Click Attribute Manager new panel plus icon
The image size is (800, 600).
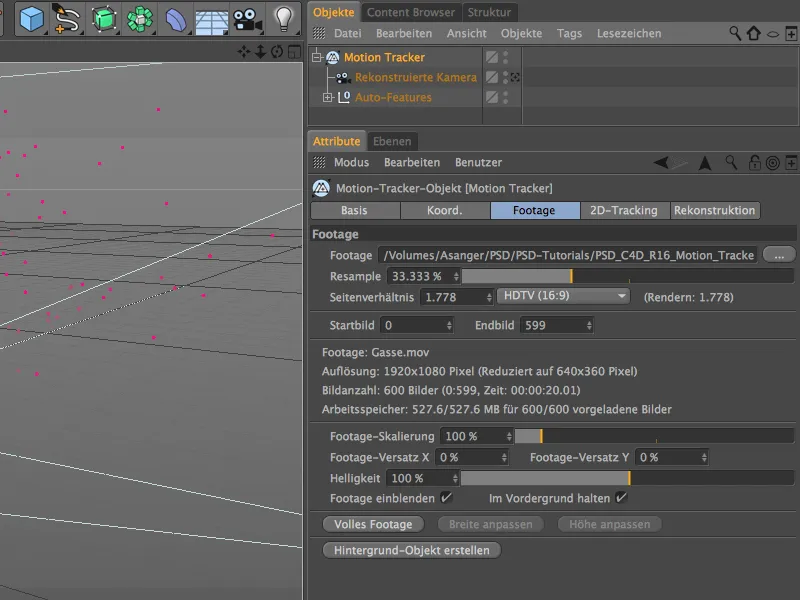tap(791, 163)
